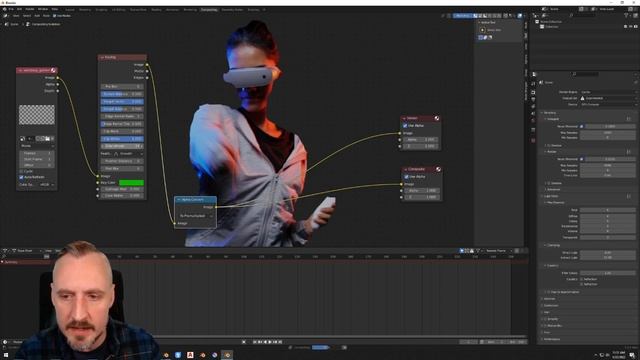The height and width of the screenshot is (360, 640).
Task: Click the Pre Blur field on Keying node
Action: click(x=122, y=87)
